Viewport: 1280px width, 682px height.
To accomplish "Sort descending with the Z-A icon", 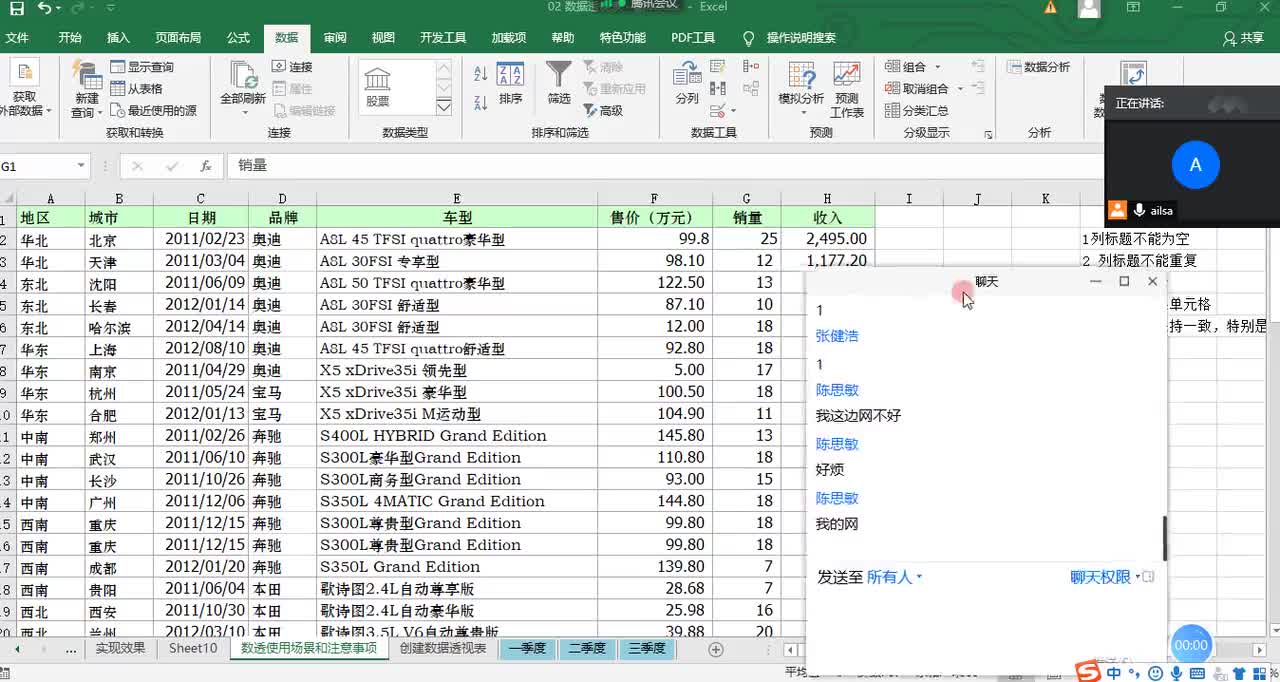I will [480, 101].
